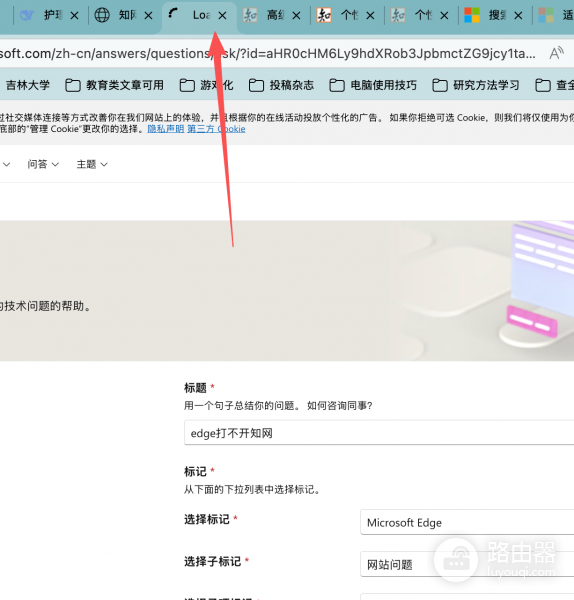Image resolution: width=574 pixels, height=600 pixels.
Task: Close the Loading tab
Action: coord(222,16)
